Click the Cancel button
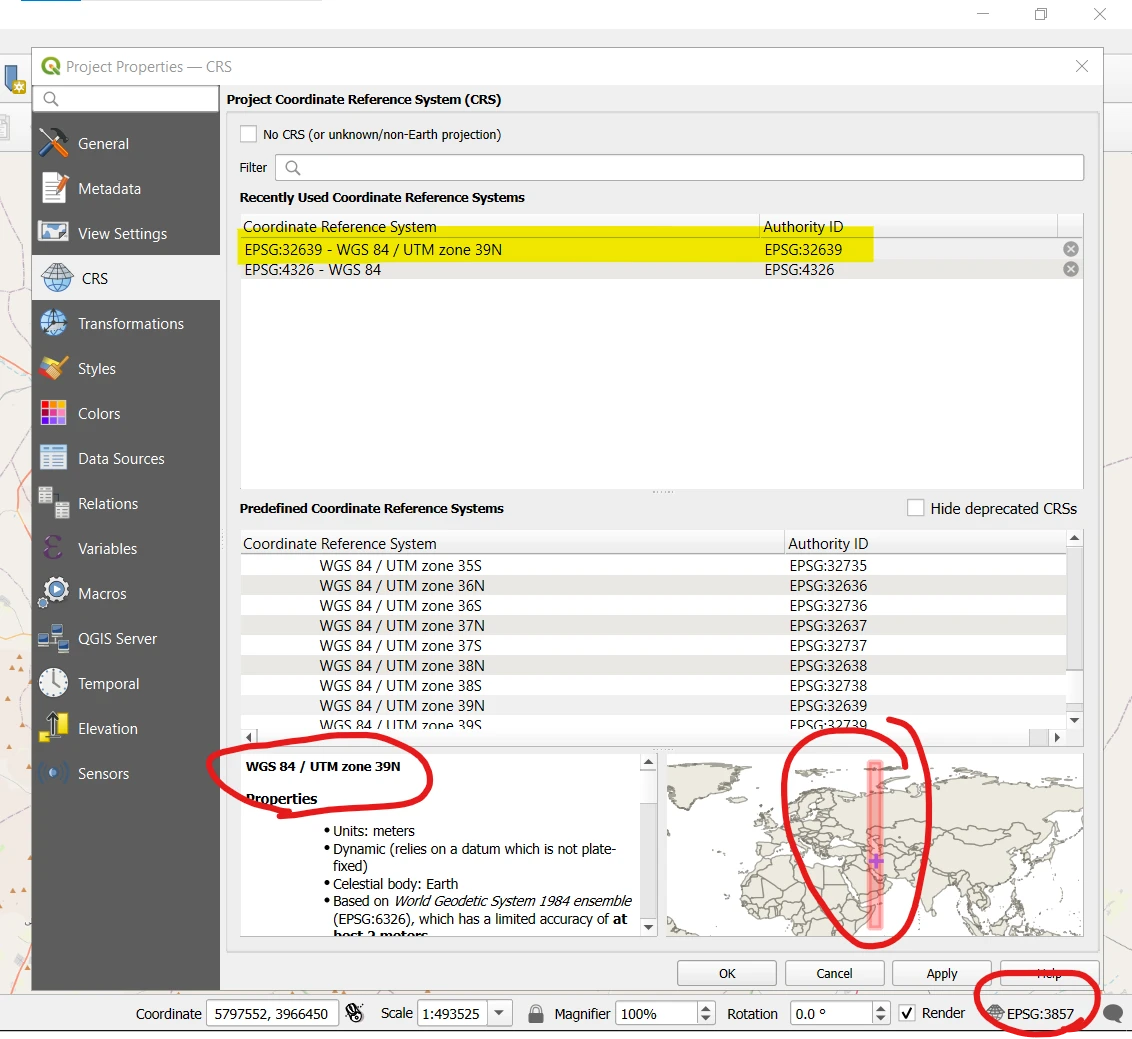 coord(834,973)
